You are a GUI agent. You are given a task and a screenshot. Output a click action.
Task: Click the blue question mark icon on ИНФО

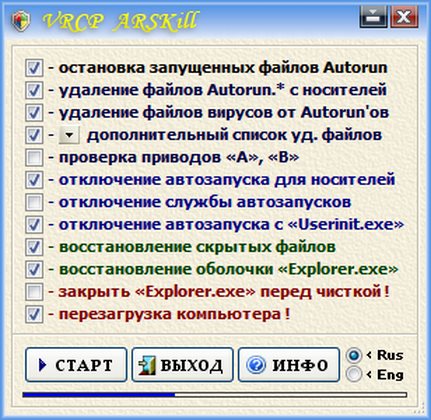256,365
